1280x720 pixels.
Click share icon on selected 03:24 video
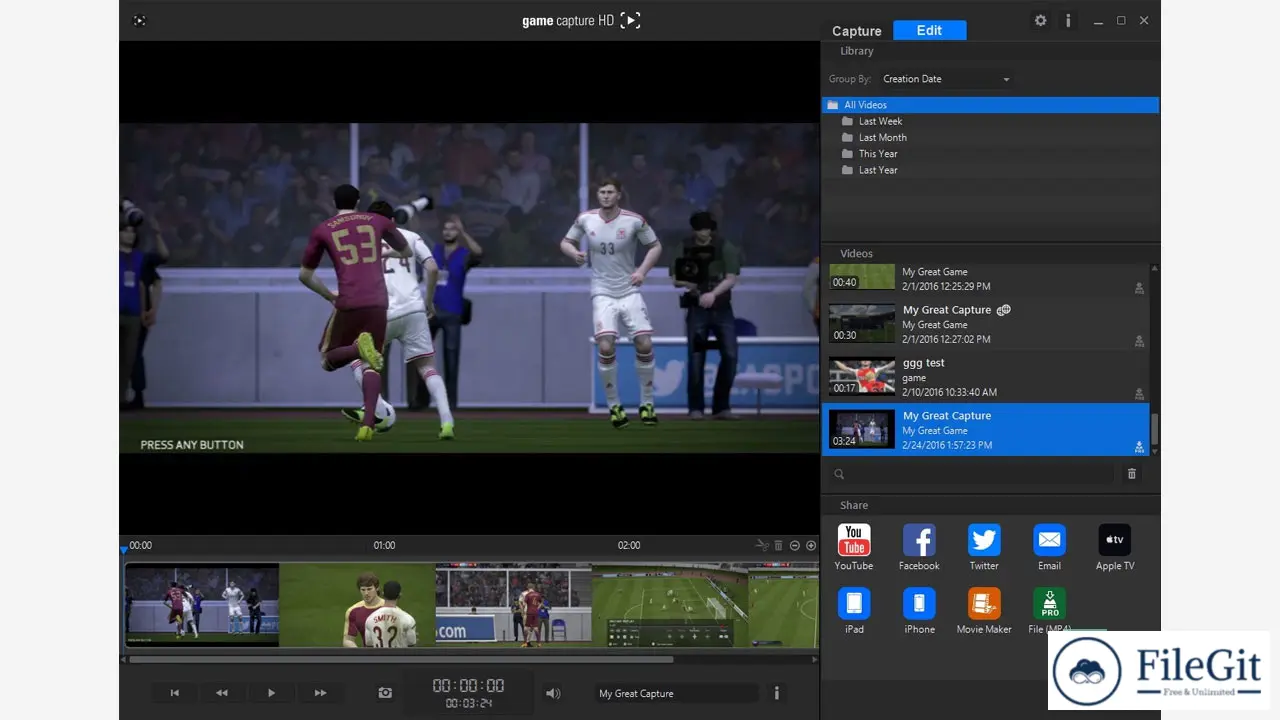[x=1139, y=447]
